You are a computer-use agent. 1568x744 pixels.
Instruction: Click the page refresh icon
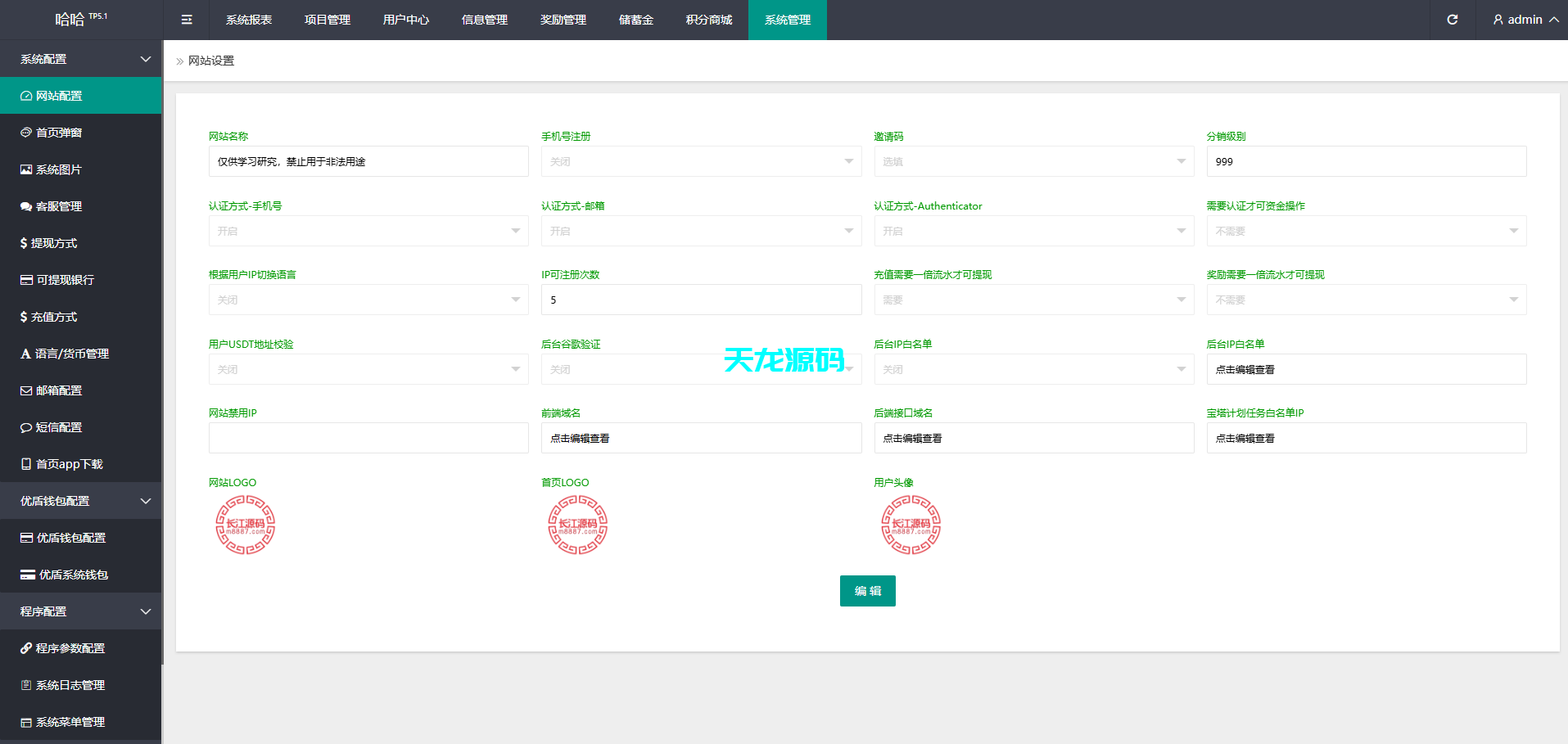tap(1453, 19)
